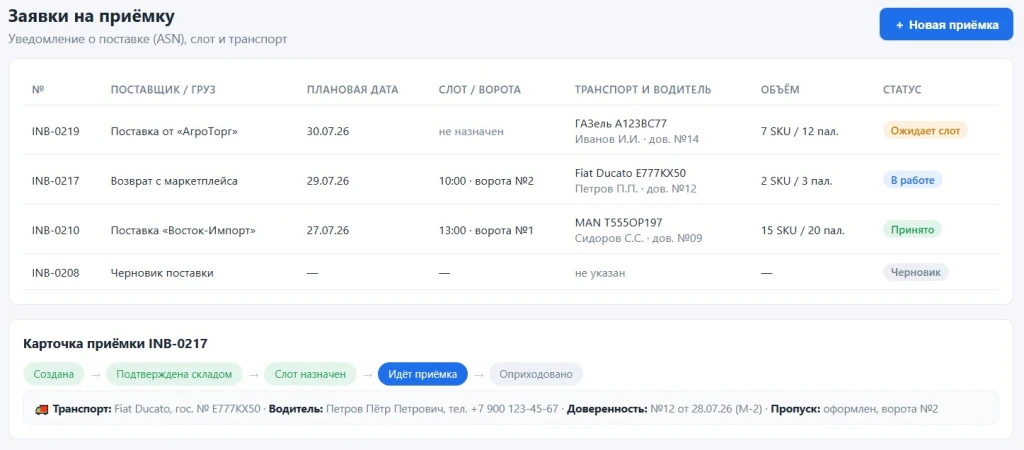Select the Слот назначен step

310,374
